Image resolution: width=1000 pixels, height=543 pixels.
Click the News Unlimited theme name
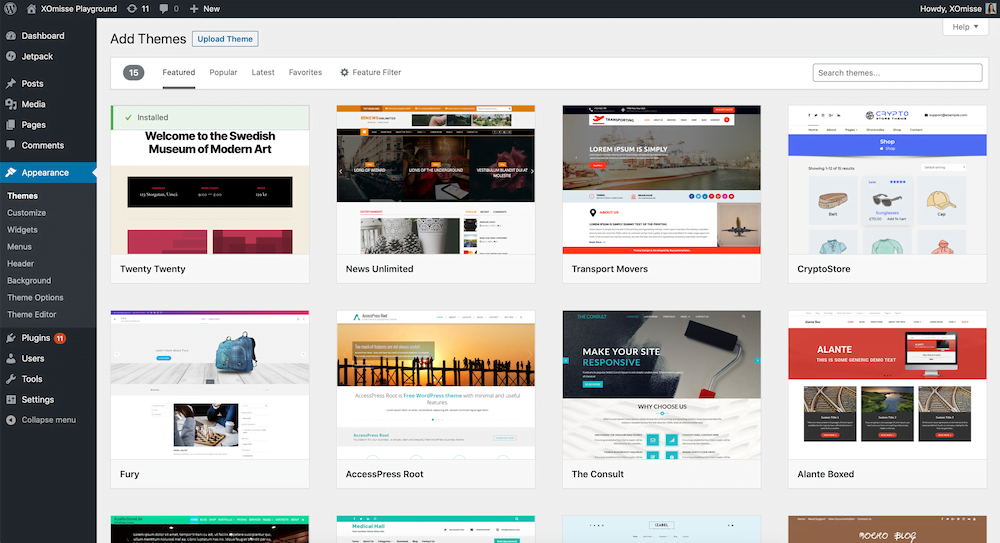(379, 269)
